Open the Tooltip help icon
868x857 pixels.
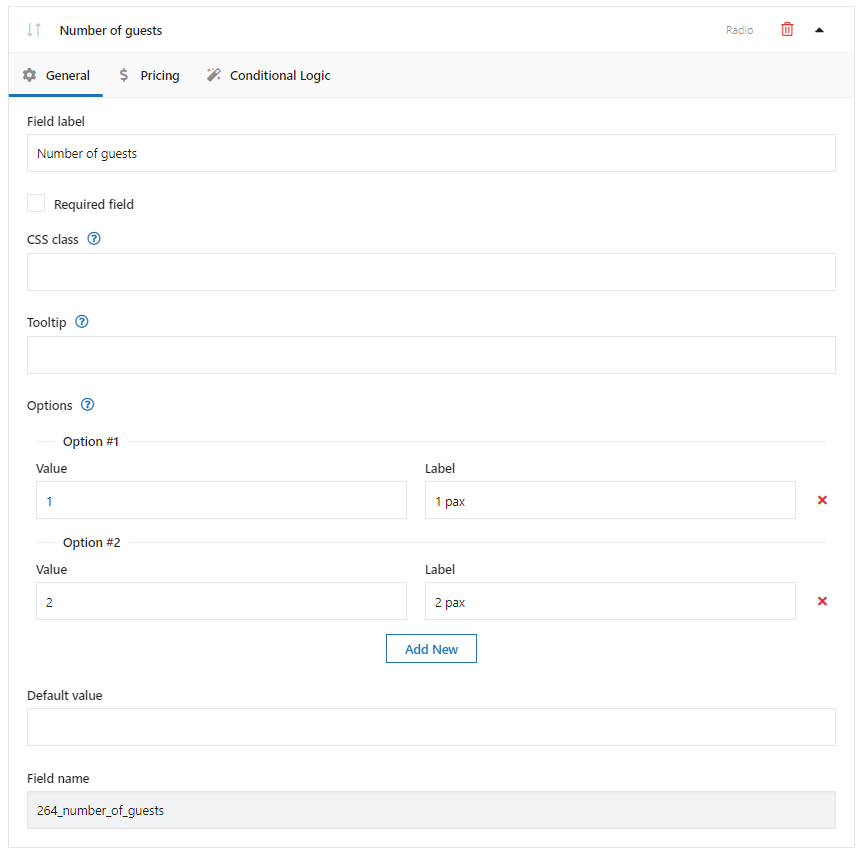click(x=82, y=322)
